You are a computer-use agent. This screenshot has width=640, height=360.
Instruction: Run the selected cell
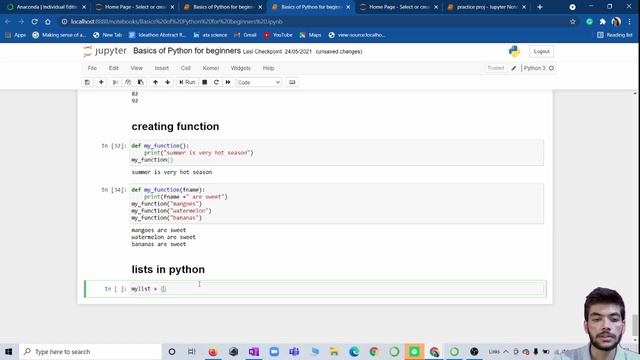(187, 82)
